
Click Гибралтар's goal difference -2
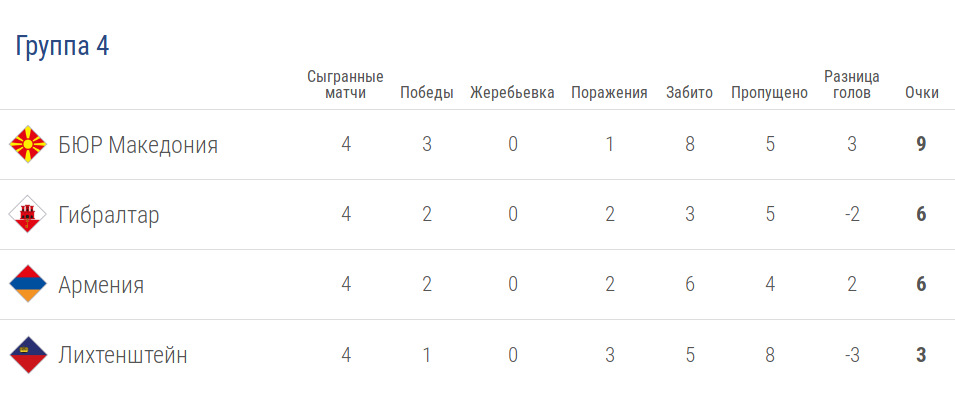851,214
